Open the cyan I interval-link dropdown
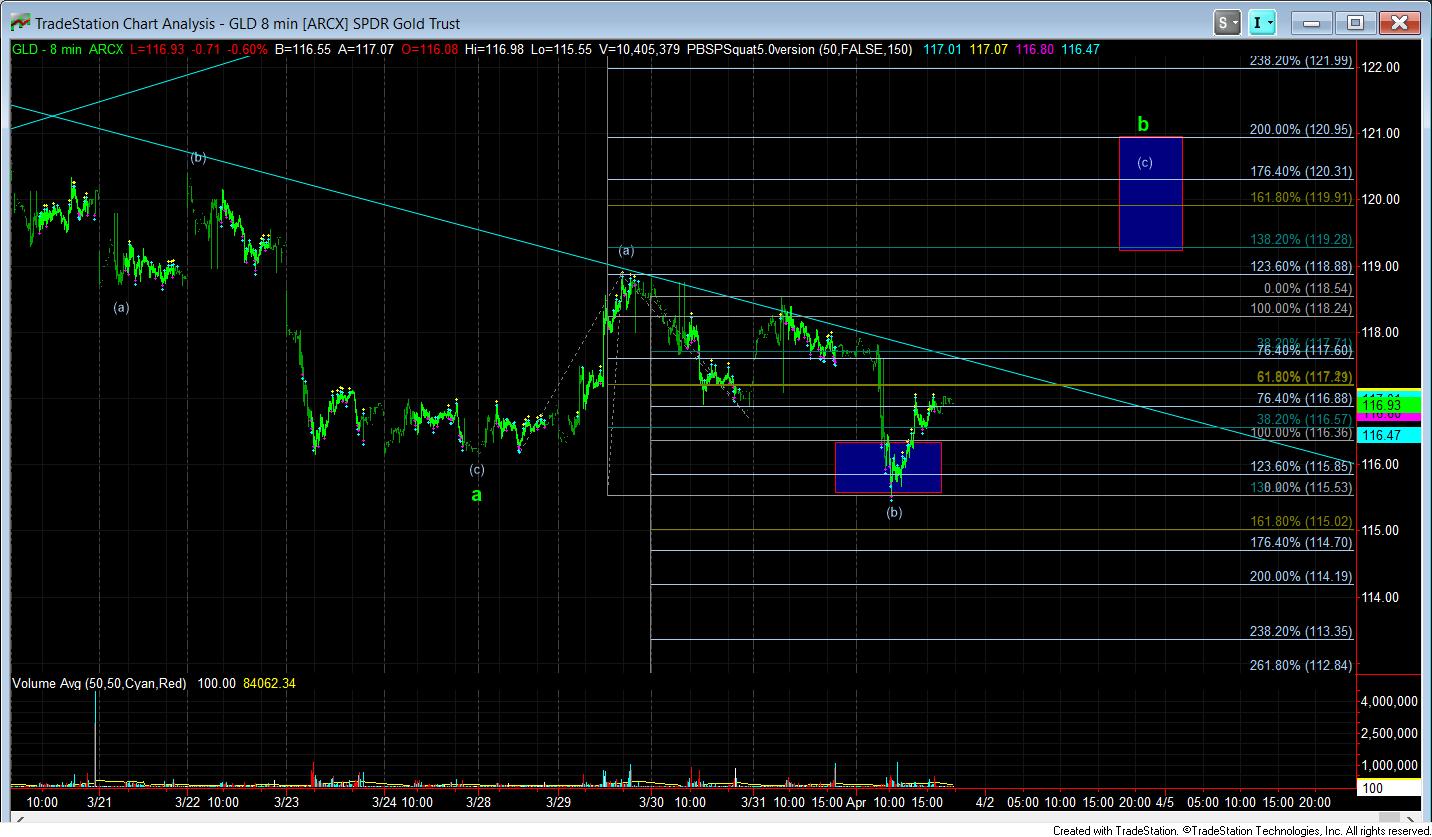This screenshot has height=837, width=1432. (1265, 22)
